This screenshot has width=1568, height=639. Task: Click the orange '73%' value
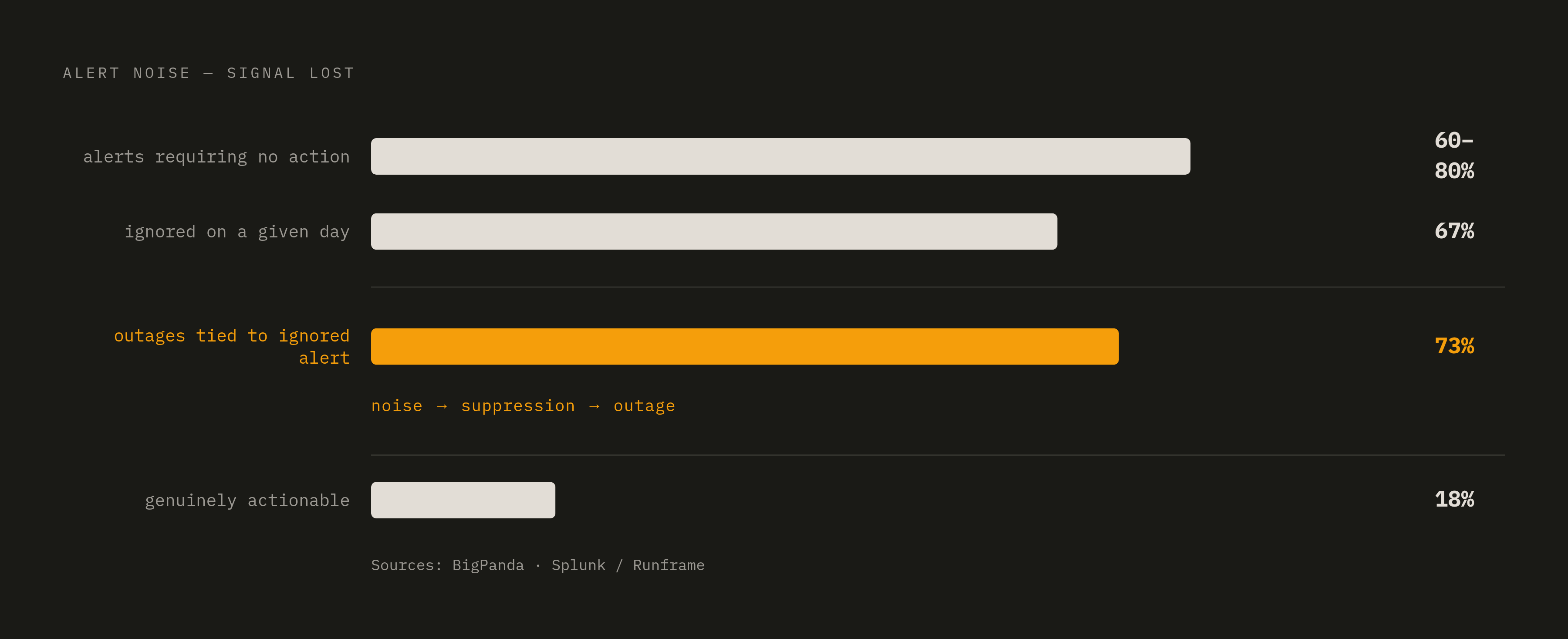click(x=1454, y=346)
